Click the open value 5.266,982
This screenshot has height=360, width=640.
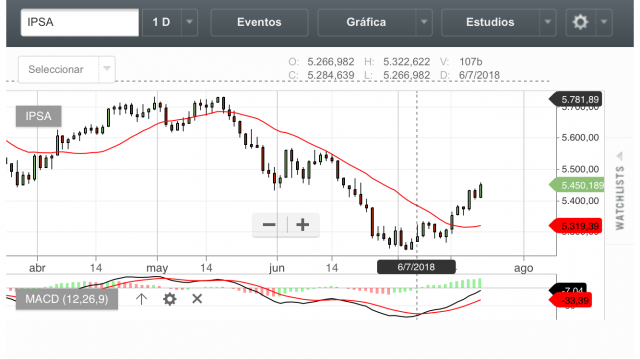(331, 62)
